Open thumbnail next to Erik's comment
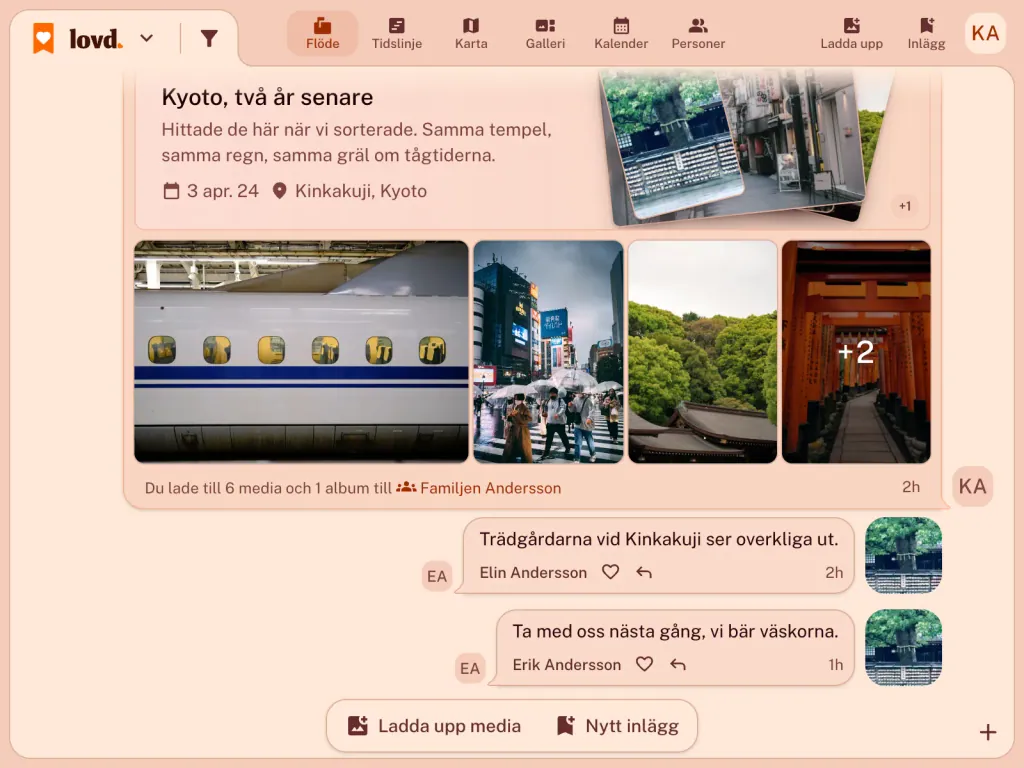The image size is (1024, 768). tap(903, 647)
